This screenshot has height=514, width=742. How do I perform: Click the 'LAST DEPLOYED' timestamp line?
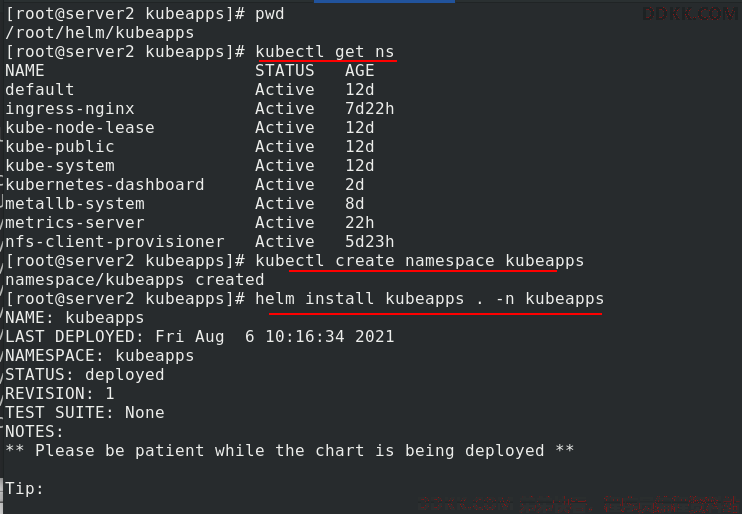(x=200, y=337)
